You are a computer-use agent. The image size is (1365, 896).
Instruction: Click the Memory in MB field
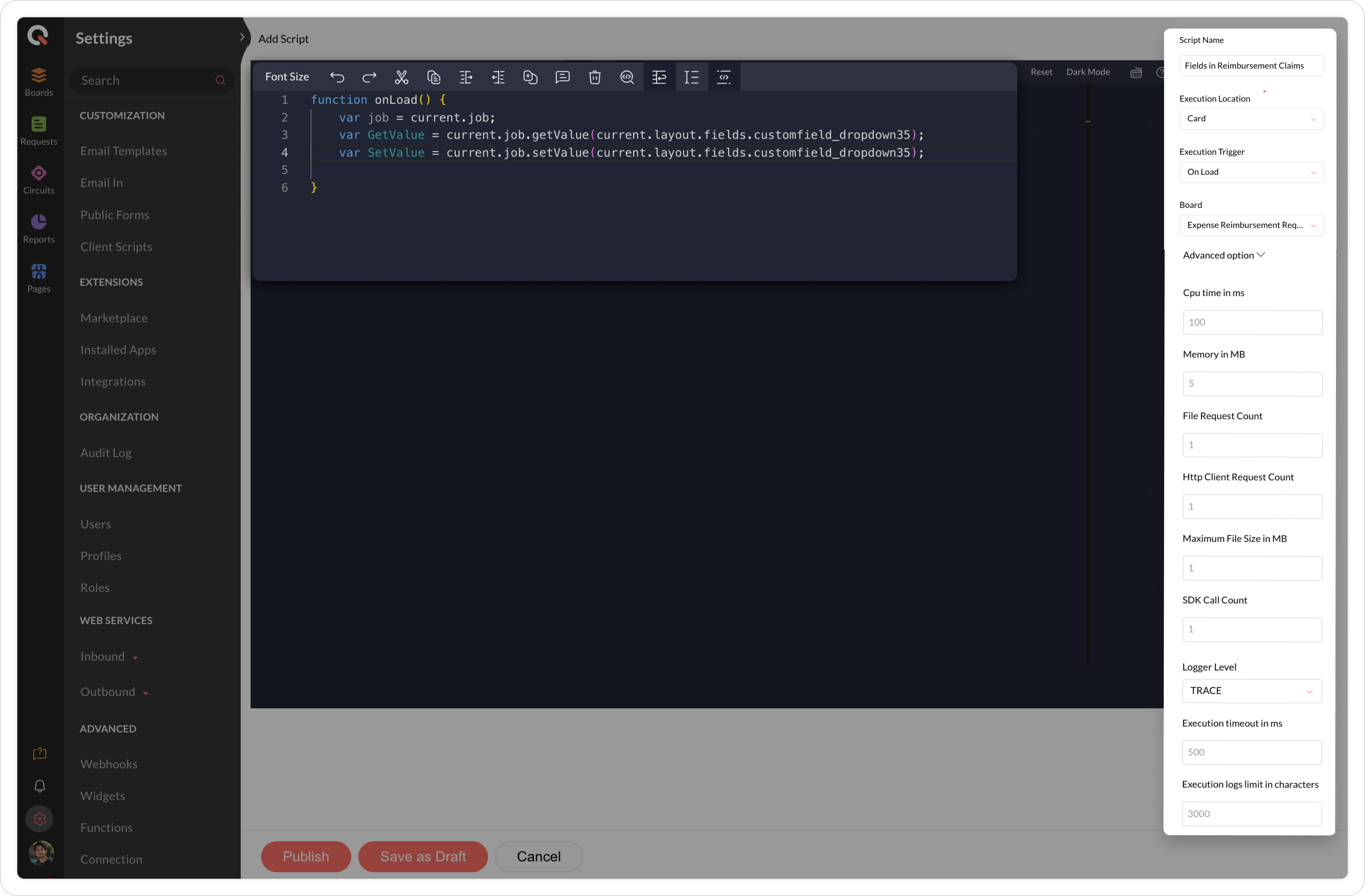pos(1253,383)
